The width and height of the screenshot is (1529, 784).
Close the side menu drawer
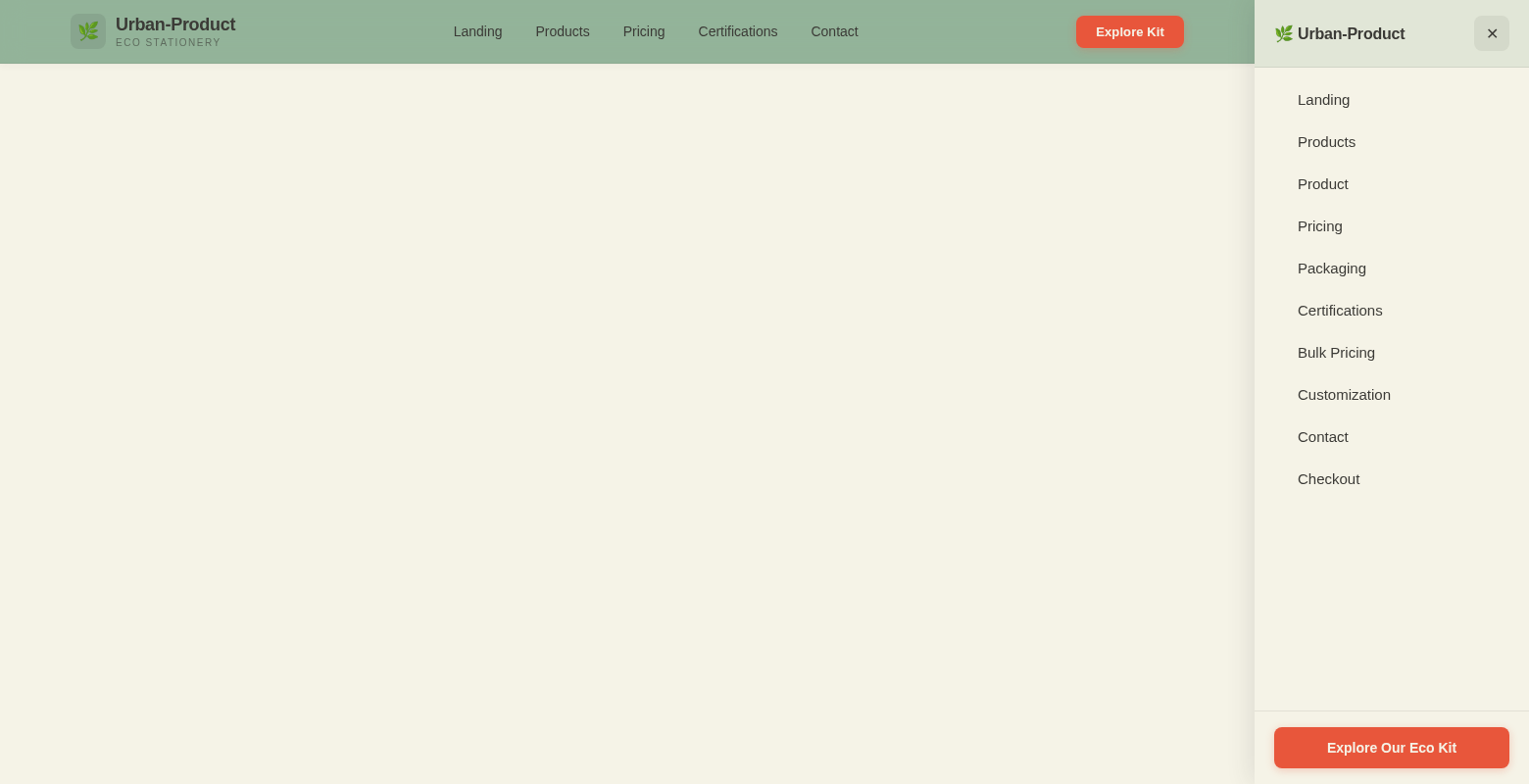click(1492, 33)
